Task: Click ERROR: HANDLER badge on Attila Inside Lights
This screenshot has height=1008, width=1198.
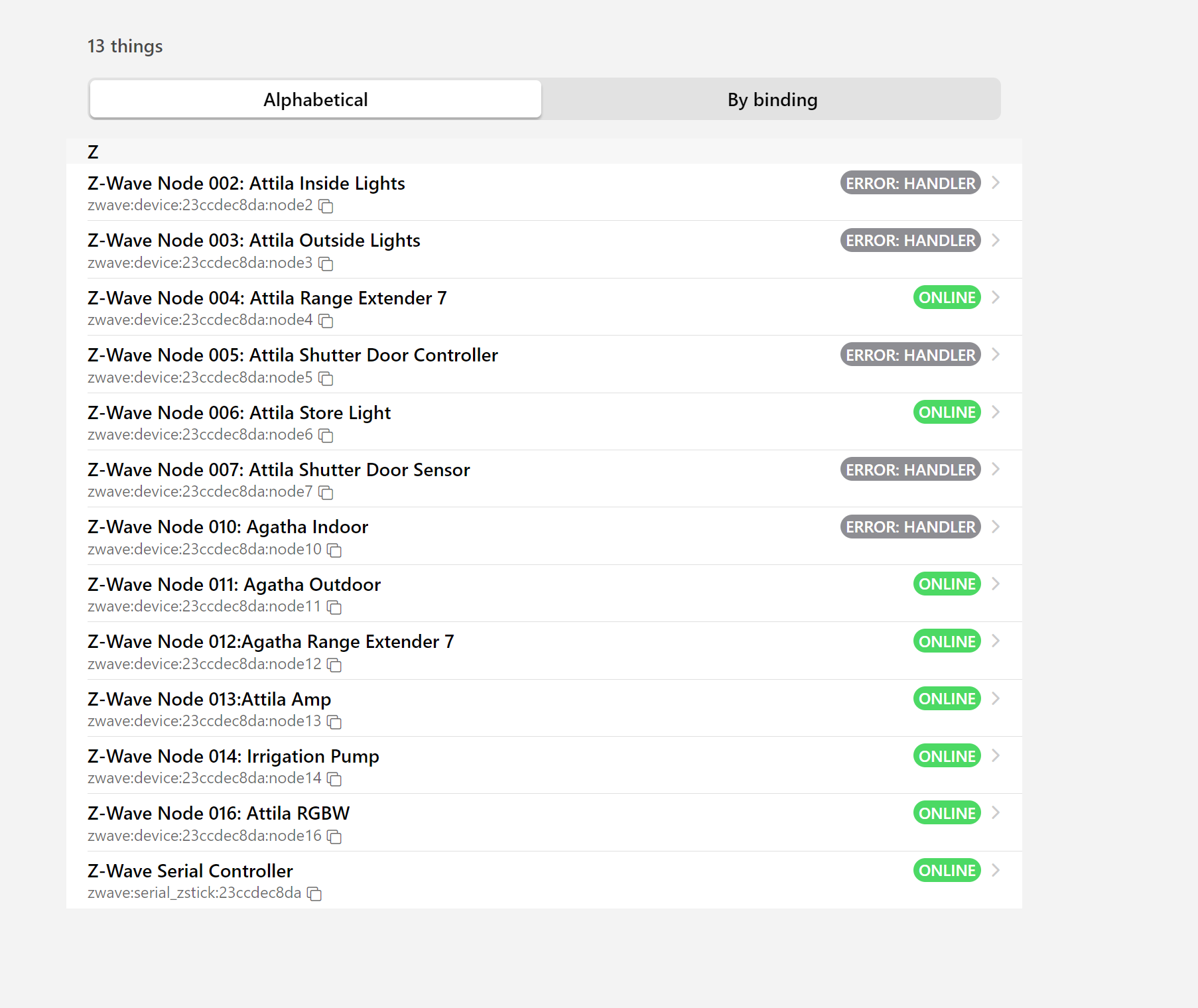Action: (x=910, y=183)
